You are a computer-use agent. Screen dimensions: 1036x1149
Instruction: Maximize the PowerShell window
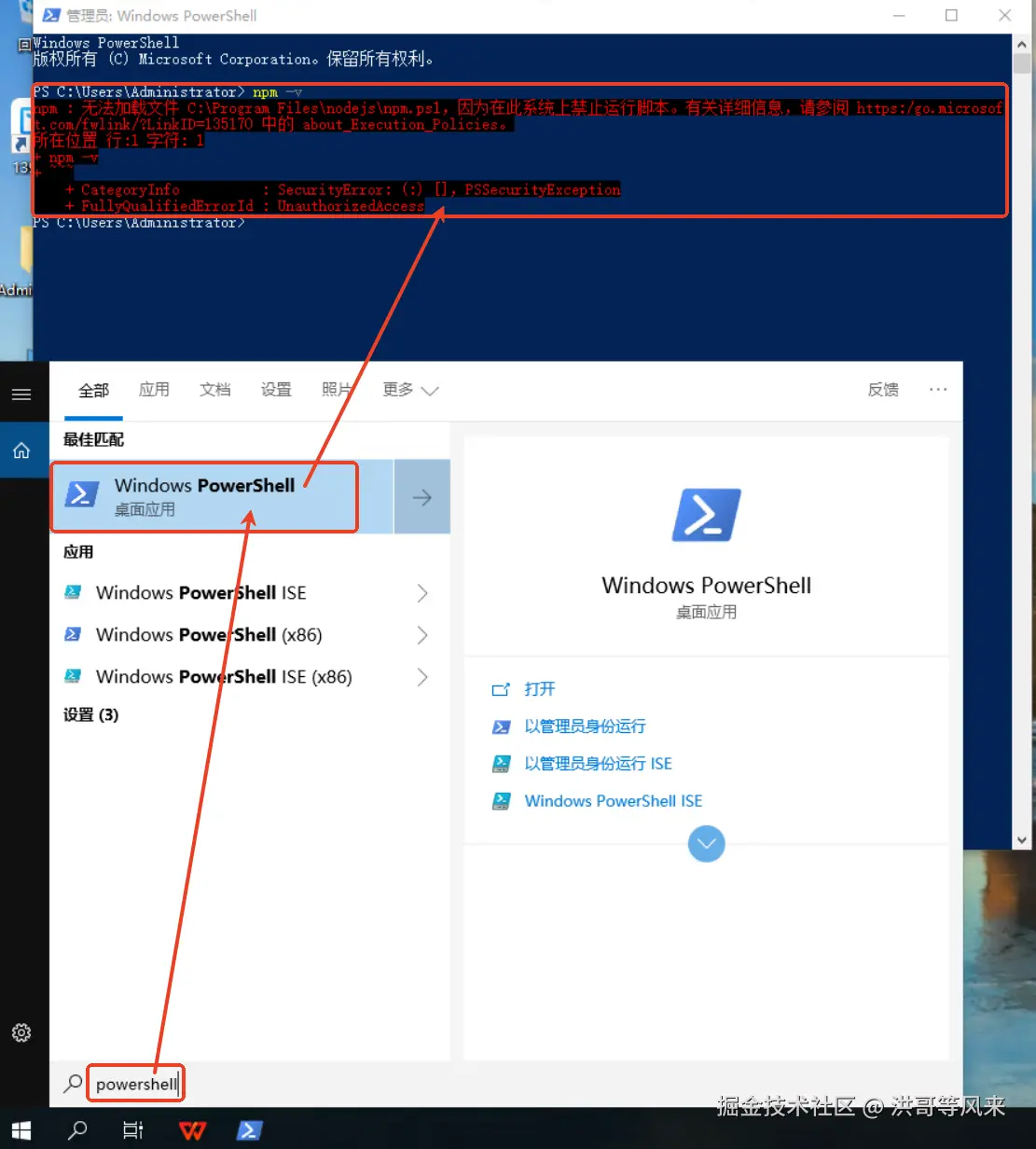click(951, 16)
